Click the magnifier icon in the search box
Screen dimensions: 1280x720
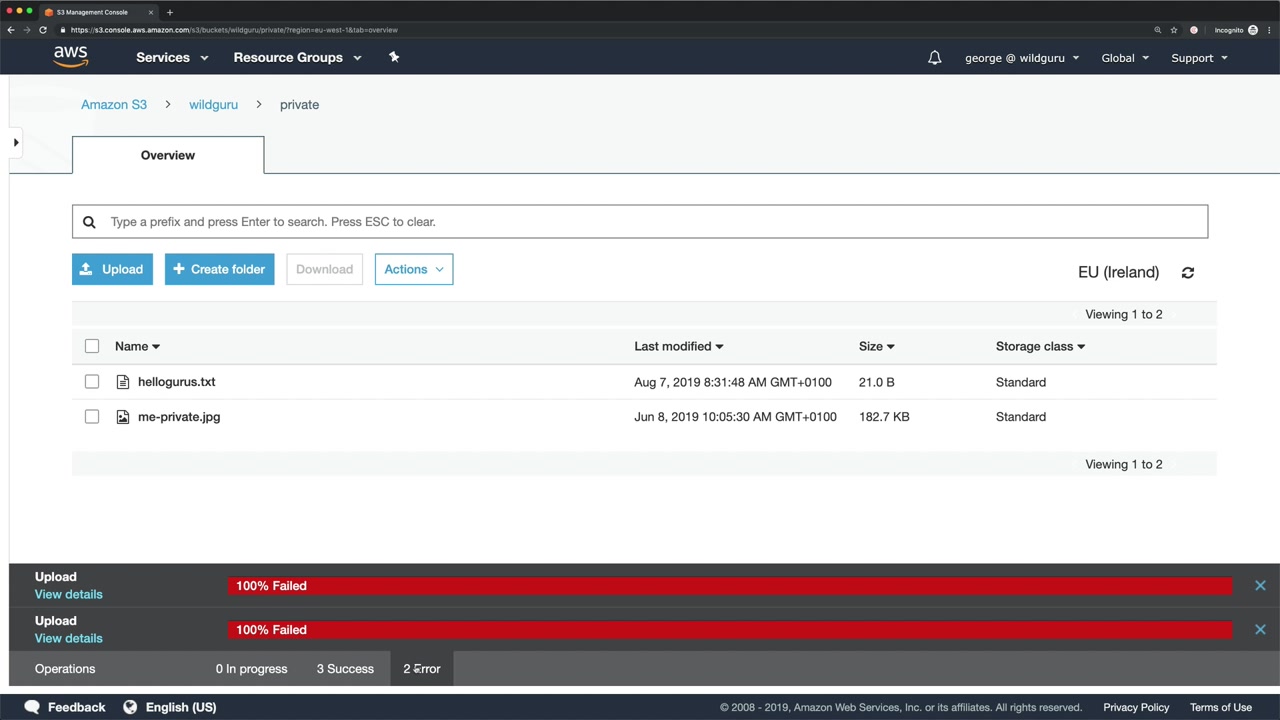[89, 222]
